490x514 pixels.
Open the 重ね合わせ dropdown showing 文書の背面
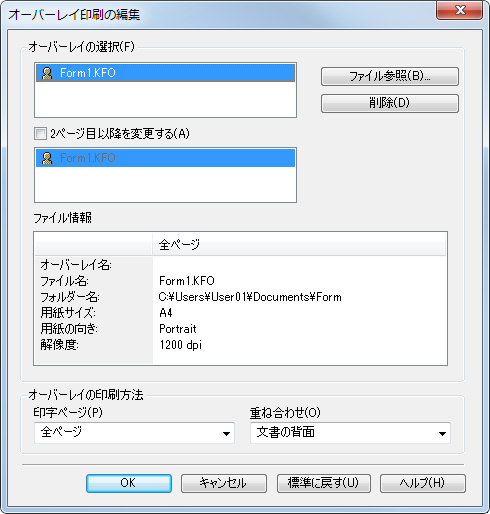(350, 433)
